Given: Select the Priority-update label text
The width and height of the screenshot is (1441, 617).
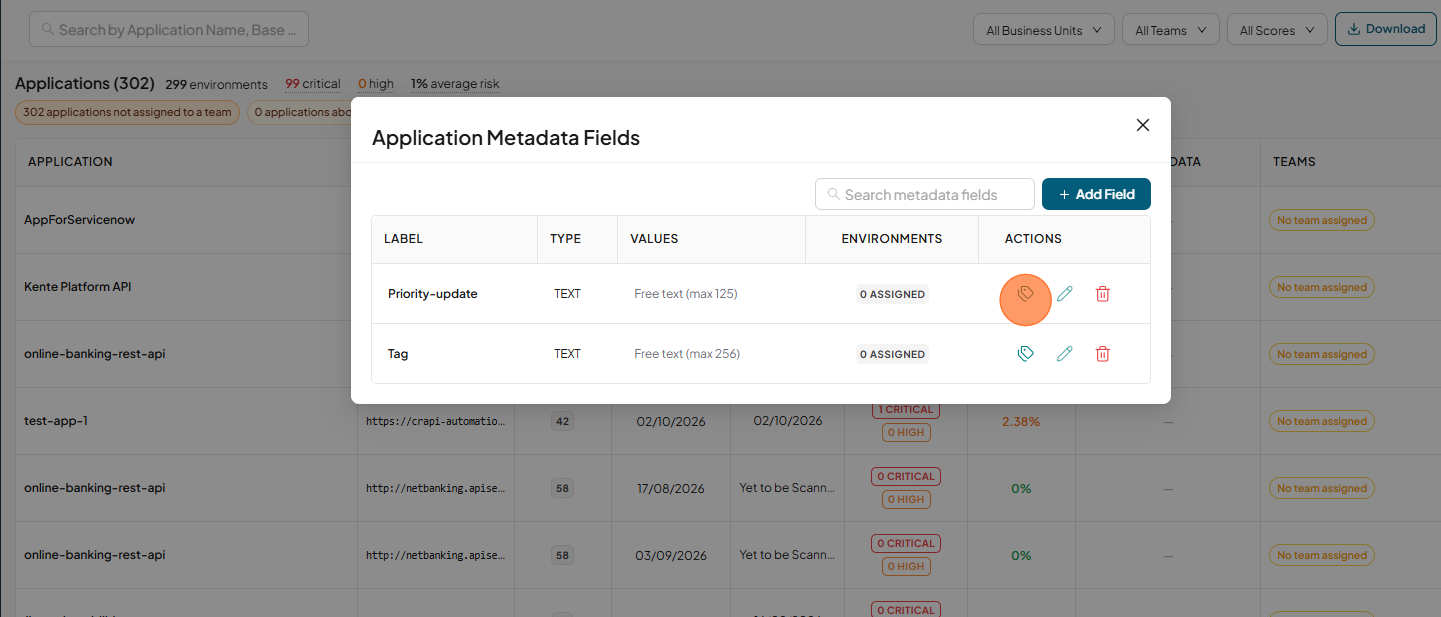Looking at the screenshot, I should point(433,294).
